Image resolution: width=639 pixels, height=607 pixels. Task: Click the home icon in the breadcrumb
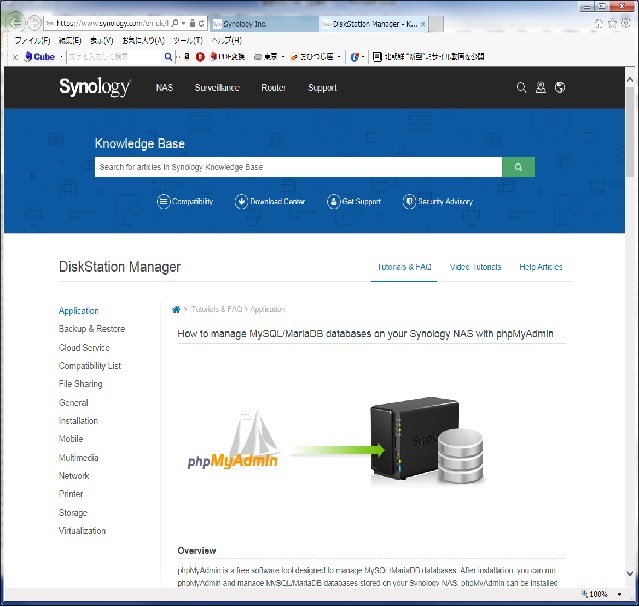tap(176, 309)
